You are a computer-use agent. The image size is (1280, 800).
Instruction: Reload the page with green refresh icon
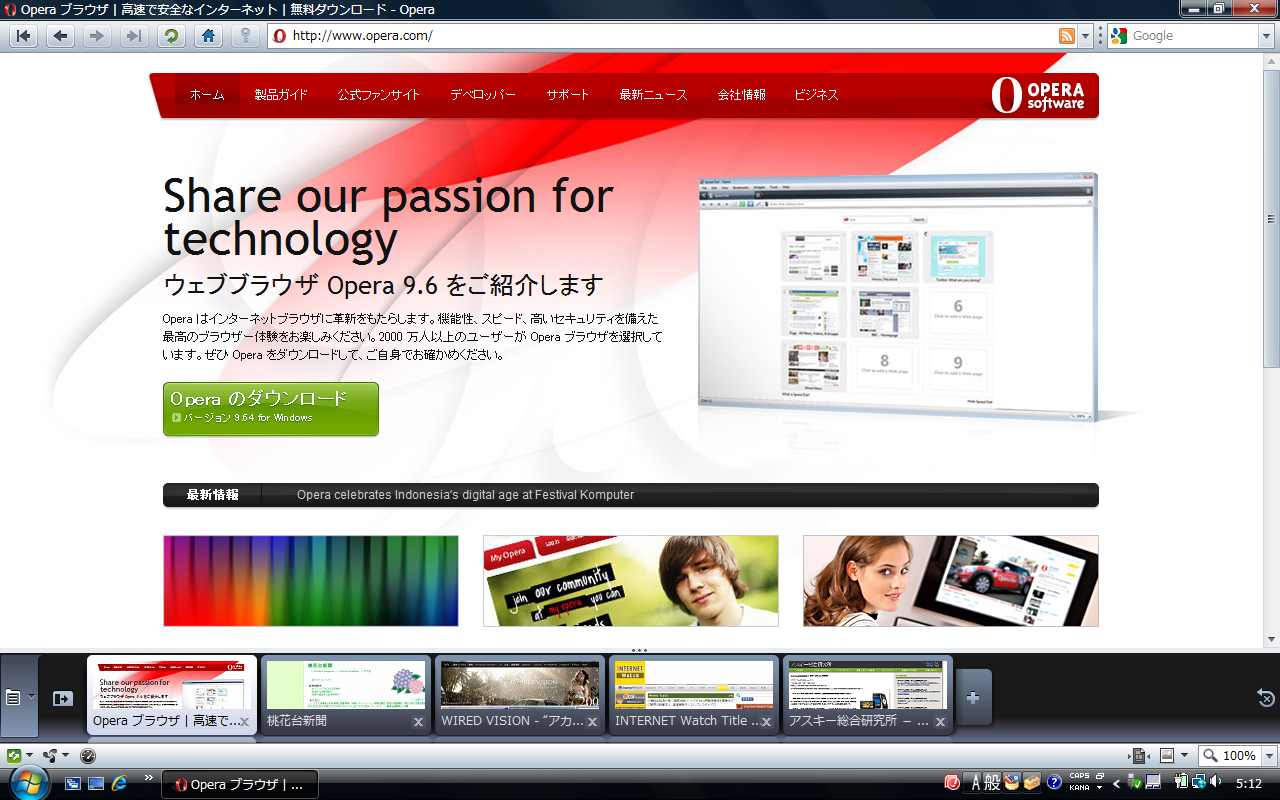coord(171,36)
